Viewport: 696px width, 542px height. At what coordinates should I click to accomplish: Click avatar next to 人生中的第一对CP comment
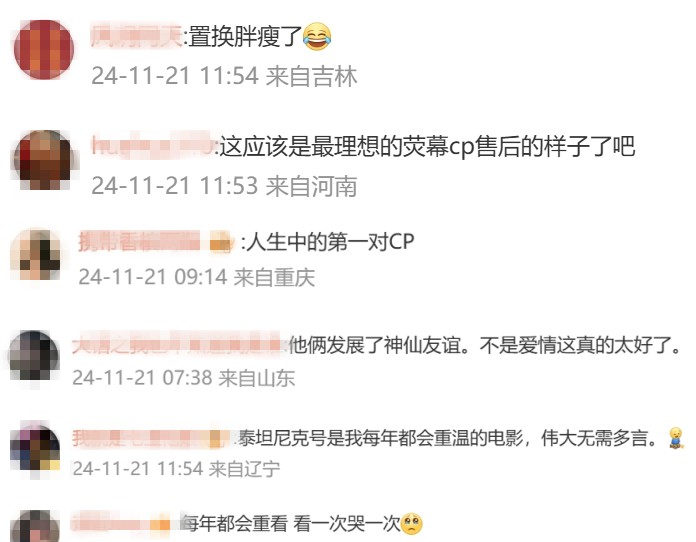pos(36,254)
